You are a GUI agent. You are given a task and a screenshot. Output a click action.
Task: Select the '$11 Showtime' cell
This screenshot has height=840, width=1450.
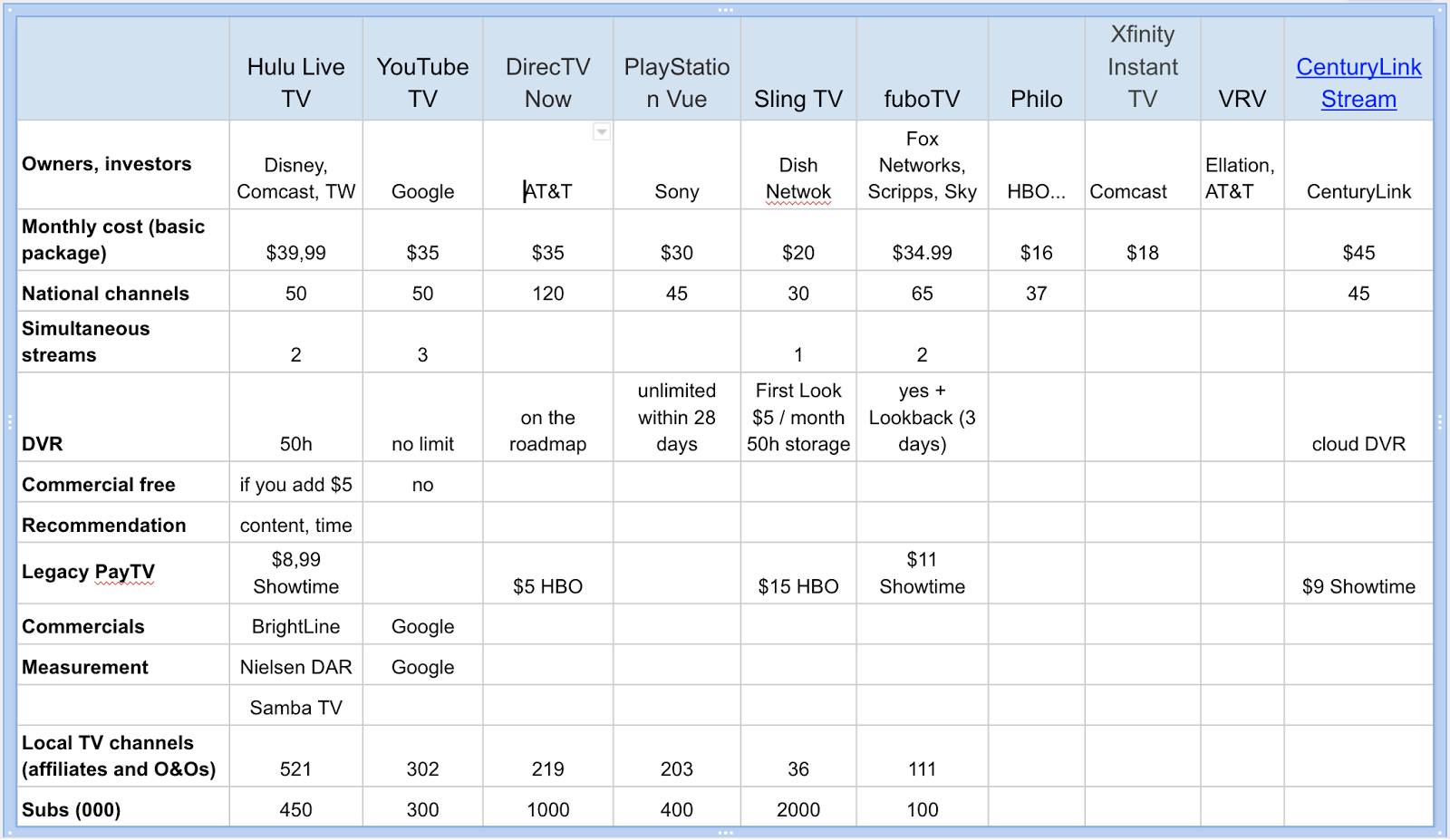[923, 574]
